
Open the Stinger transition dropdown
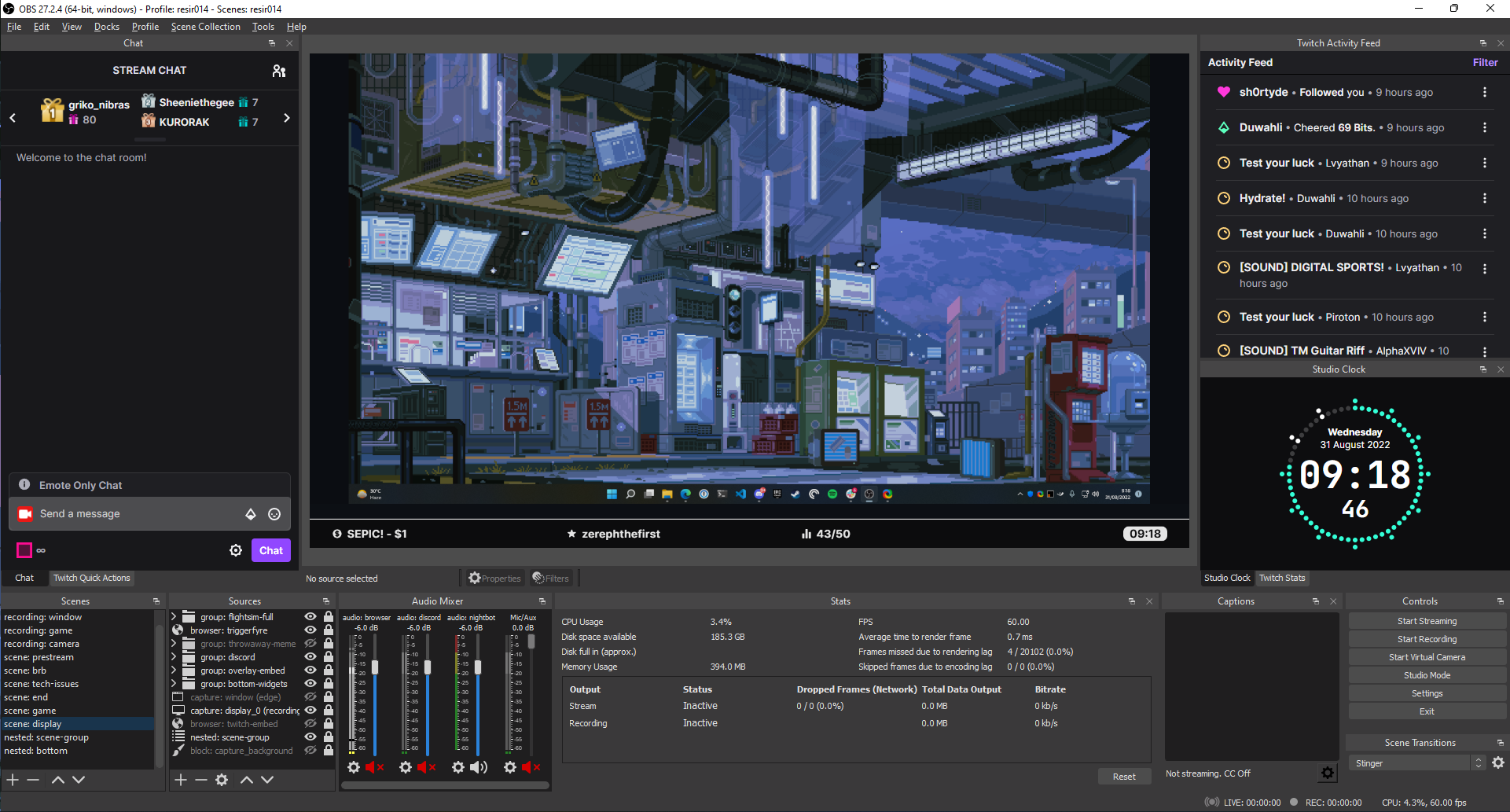coord(1416,763)
